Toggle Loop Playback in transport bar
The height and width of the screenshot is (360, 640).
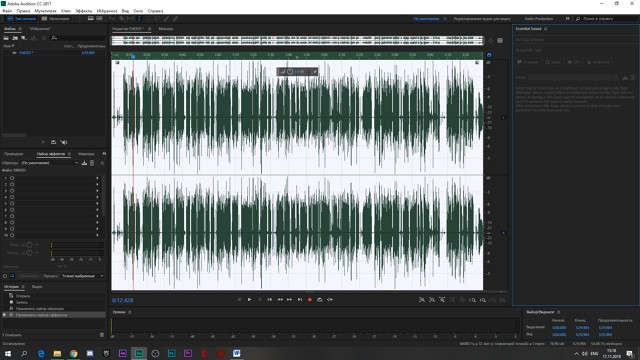pos(320,300)
